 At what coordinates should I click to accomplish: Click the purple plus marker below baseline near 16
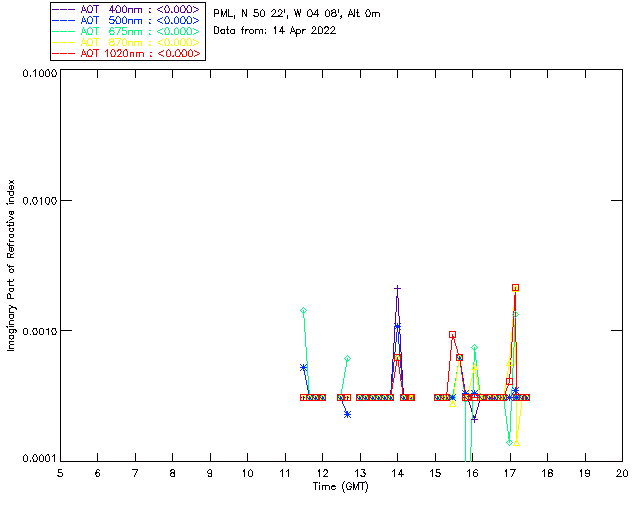click(474, 419)
